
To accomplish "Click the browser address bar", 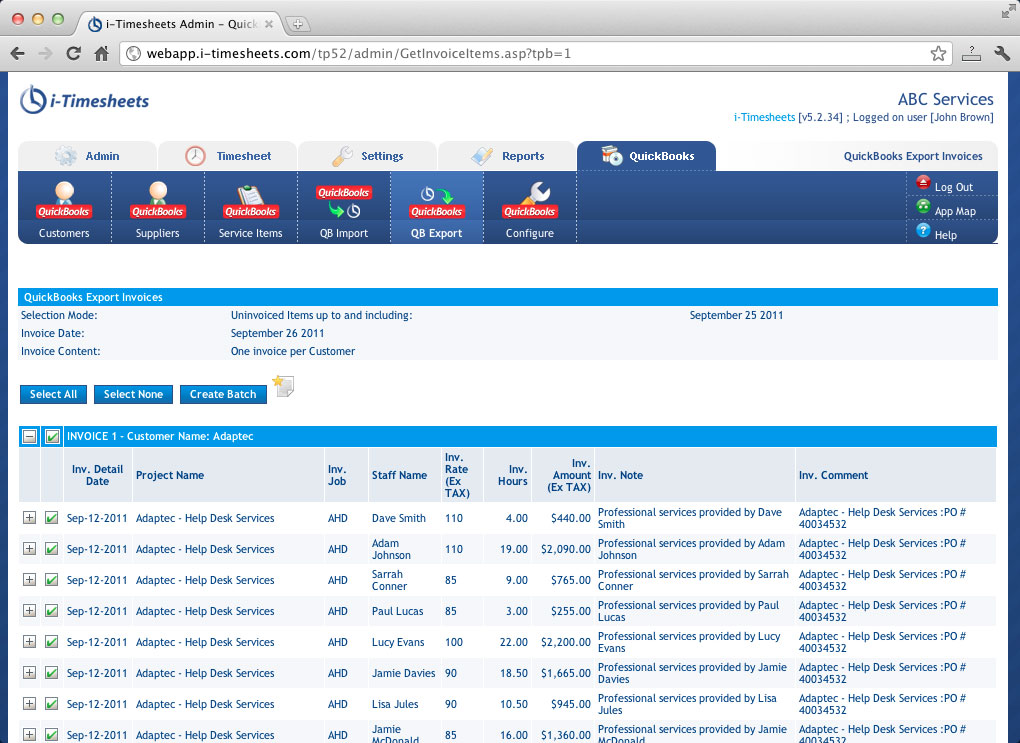I will point(537,53).
